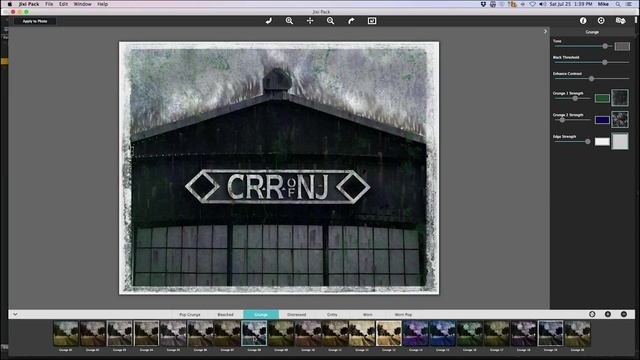
Task: Open the Window menu
Action: [82, 4]
